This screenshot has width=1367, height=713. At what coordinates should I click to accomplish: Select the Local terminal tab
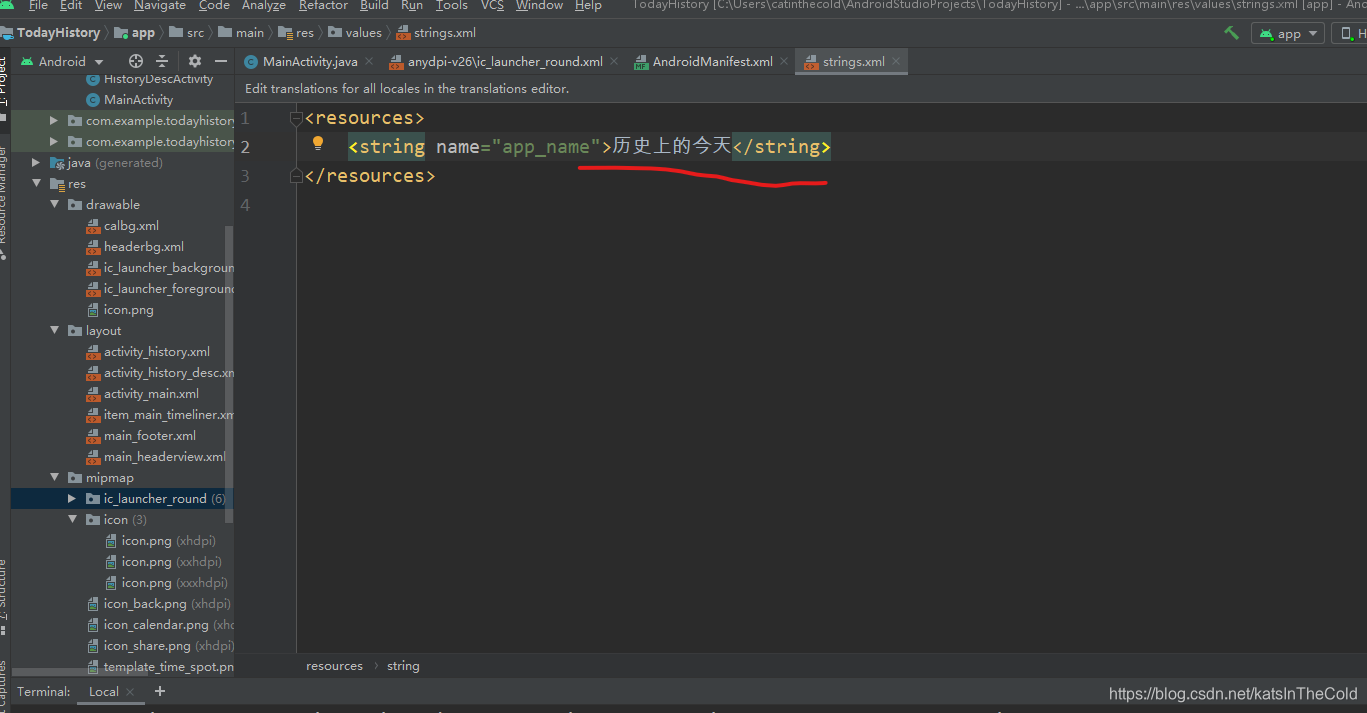(104, 691)
